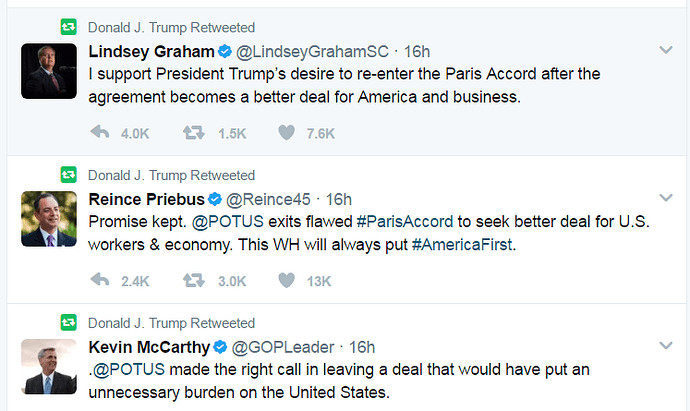The width and height of the screenshot is (690, 411).
Task: Open Reince Priebus's avatar photo
Action: point(48,219)
